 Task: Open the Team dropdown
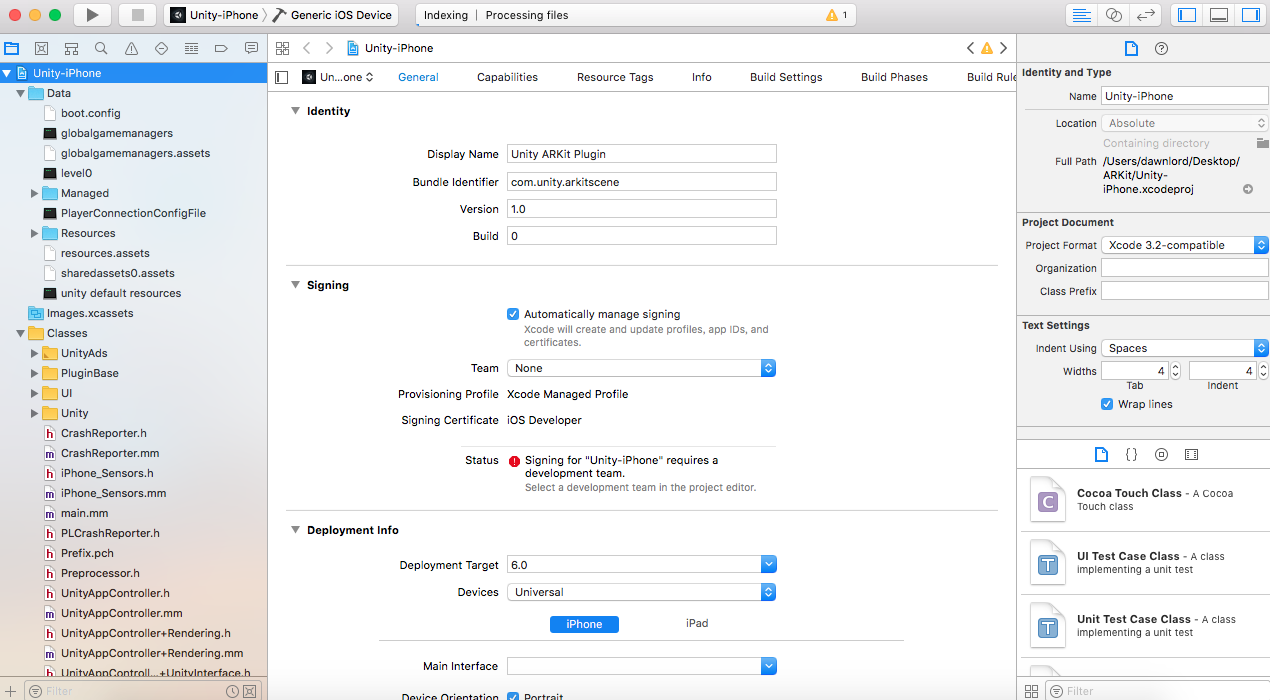tap(641, 367)
